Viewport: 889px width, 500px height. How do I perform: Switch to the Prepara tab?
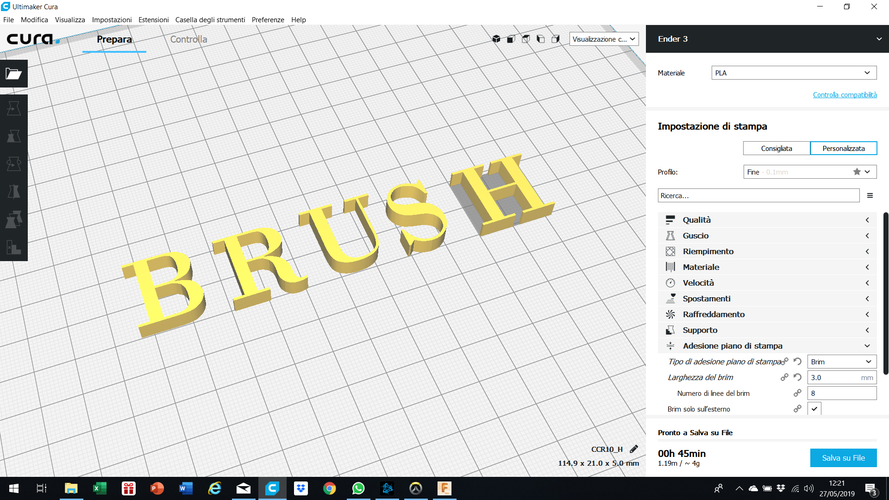[x=114, y=40]
